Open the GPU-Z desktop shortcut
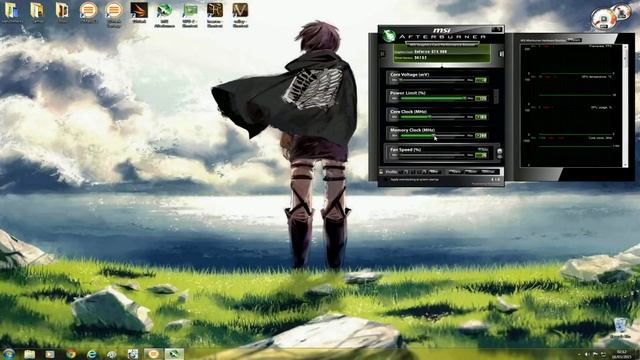Image resolution: width=640 pixels, height=360 pixels. (190, 15)
